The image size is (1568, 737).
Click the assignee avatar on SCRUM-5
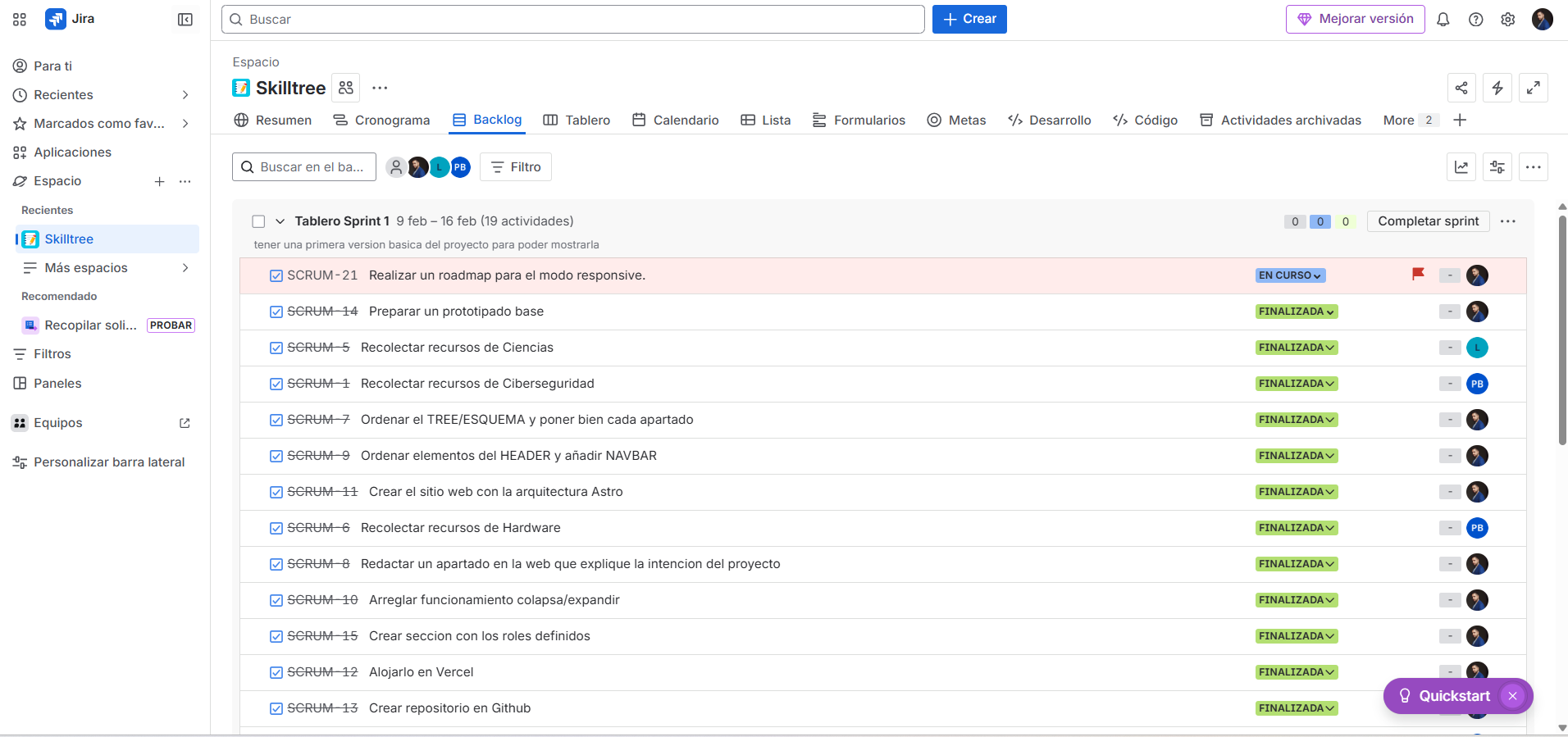tap(1477, 348)
